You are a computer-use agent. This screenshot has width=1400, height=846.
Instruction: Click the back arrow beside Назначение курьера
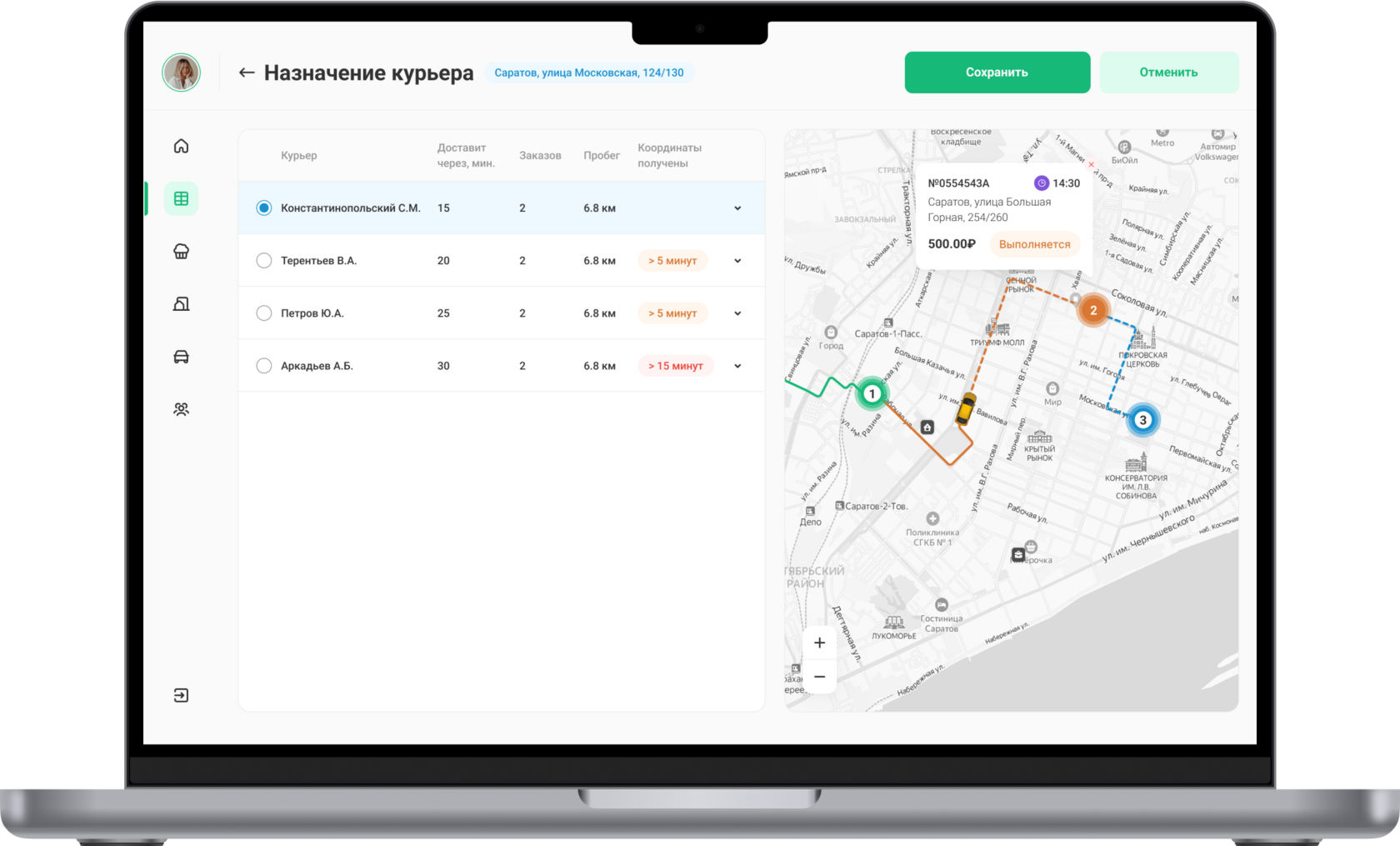coord(247,73)
